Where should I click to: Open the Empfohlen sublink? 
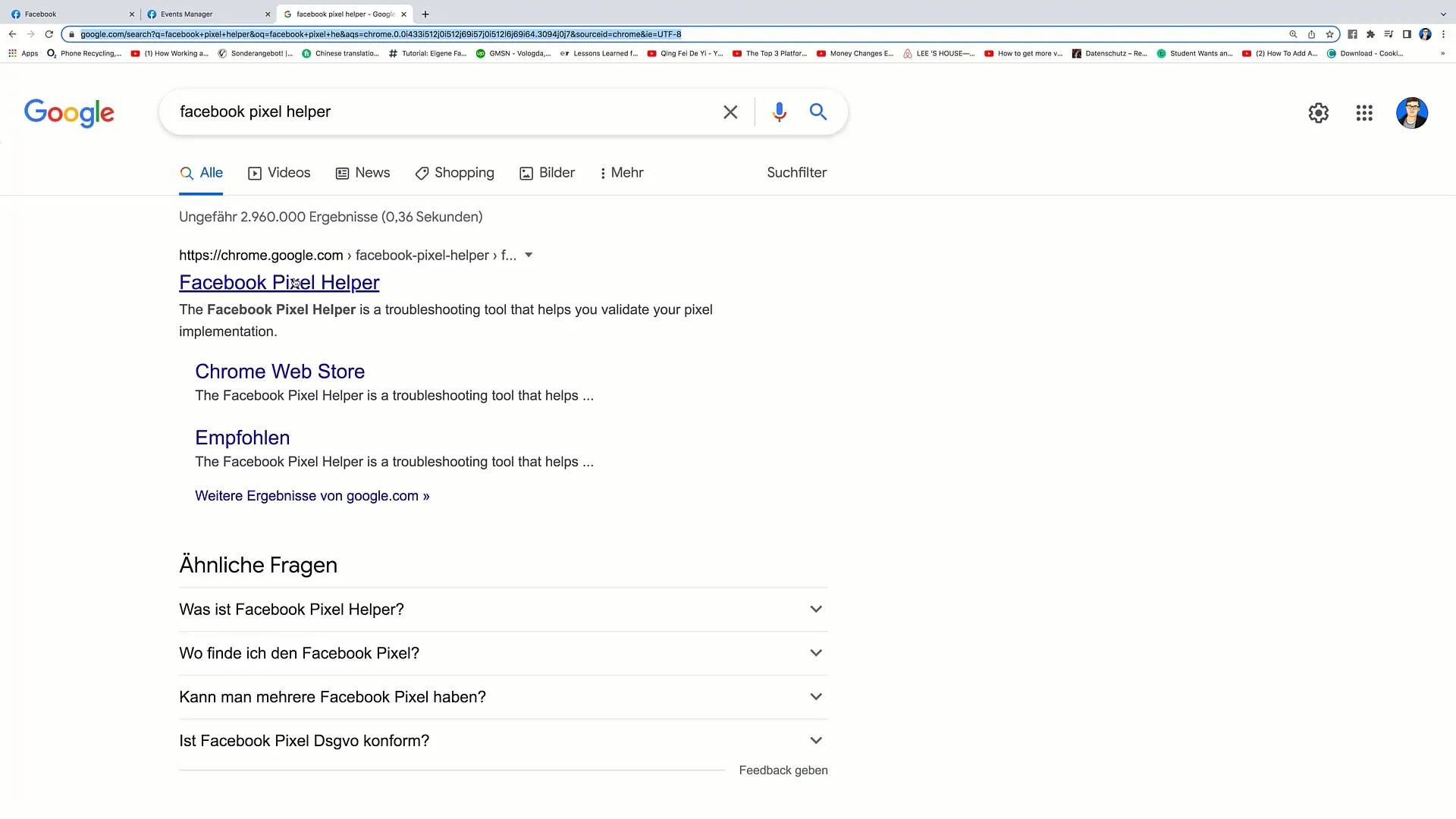(242, 438)
